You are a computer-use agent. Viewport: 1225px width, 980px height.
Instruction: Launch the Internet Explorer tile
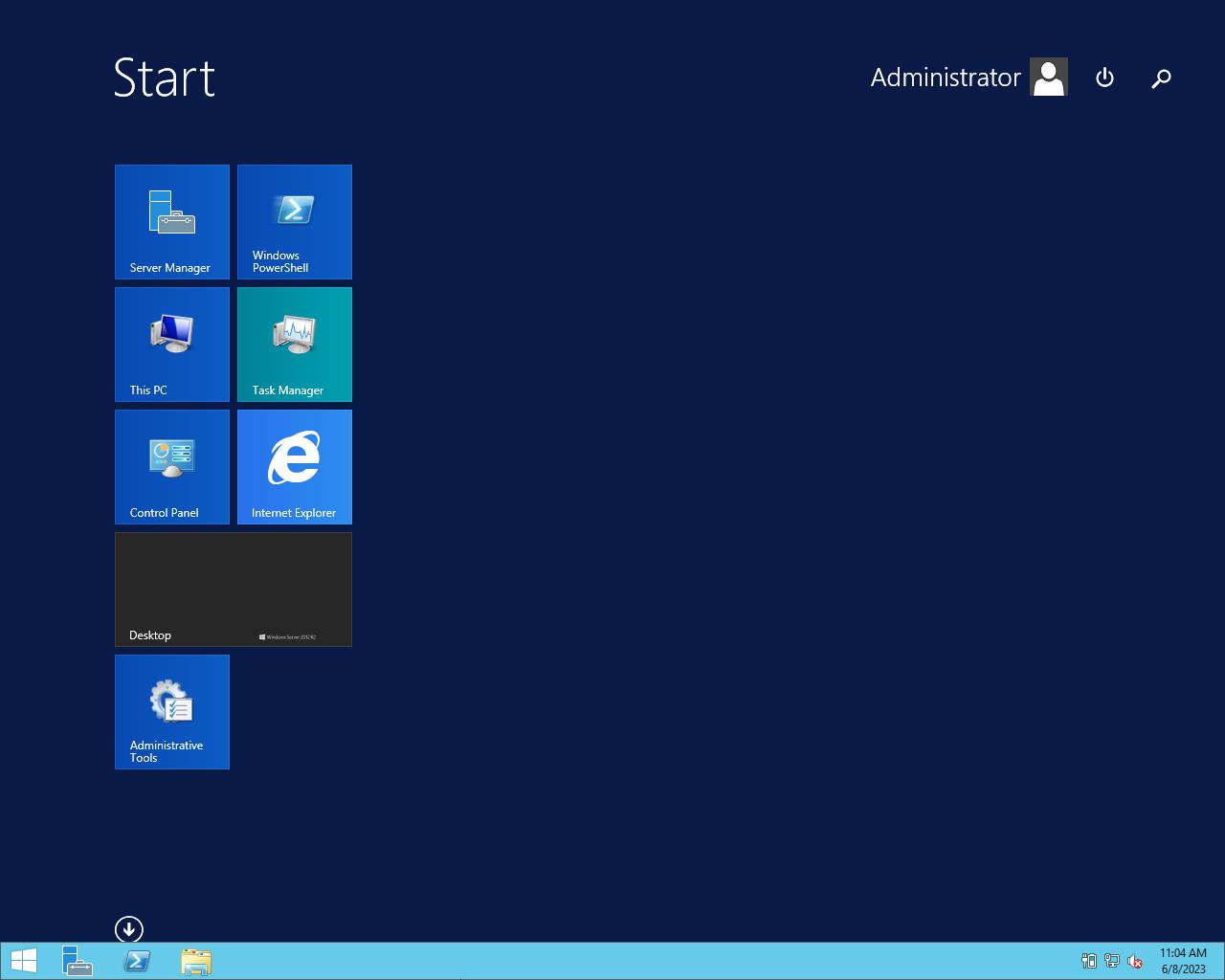(295, 467)
